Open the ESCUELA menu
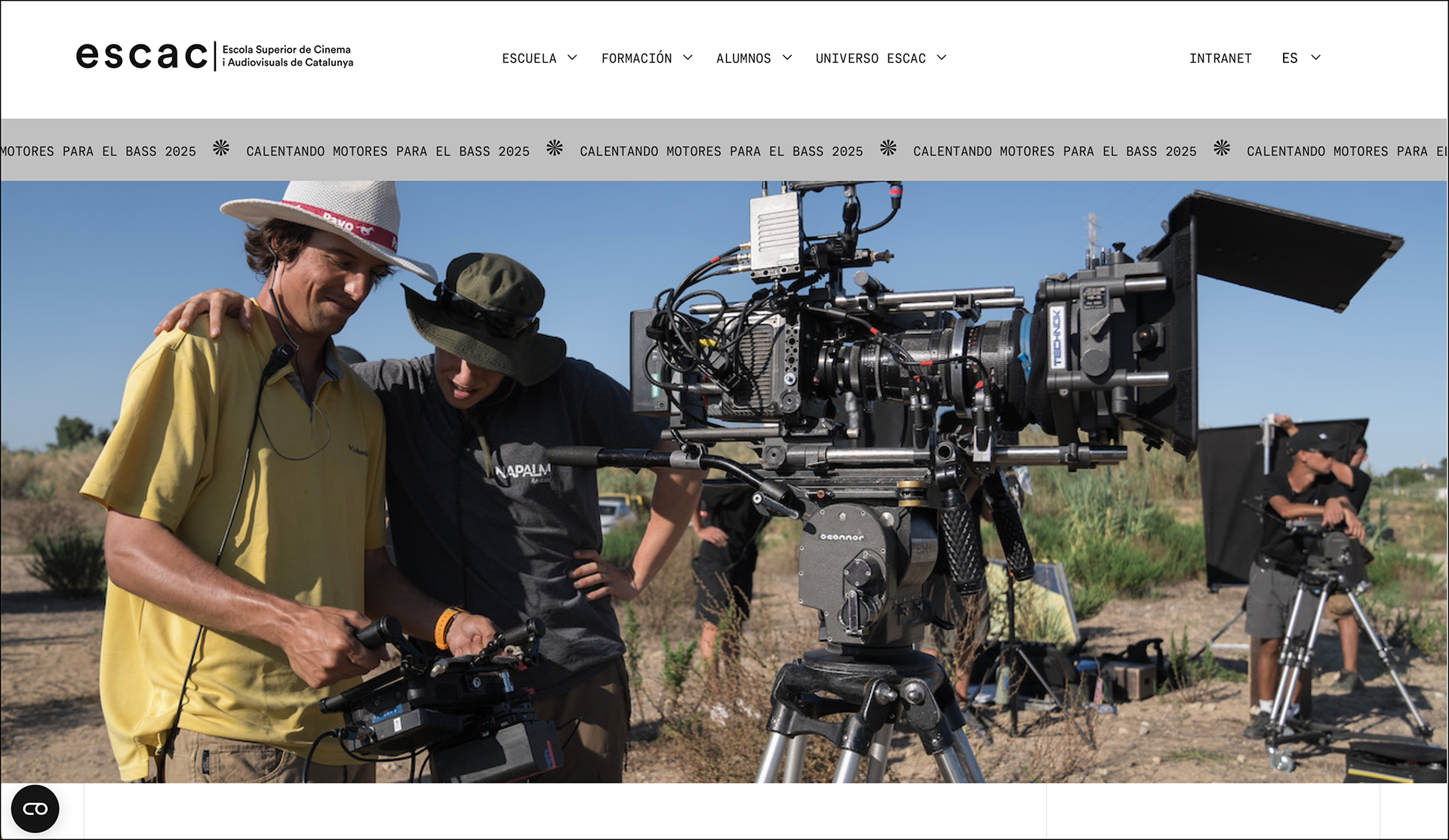 529,58
